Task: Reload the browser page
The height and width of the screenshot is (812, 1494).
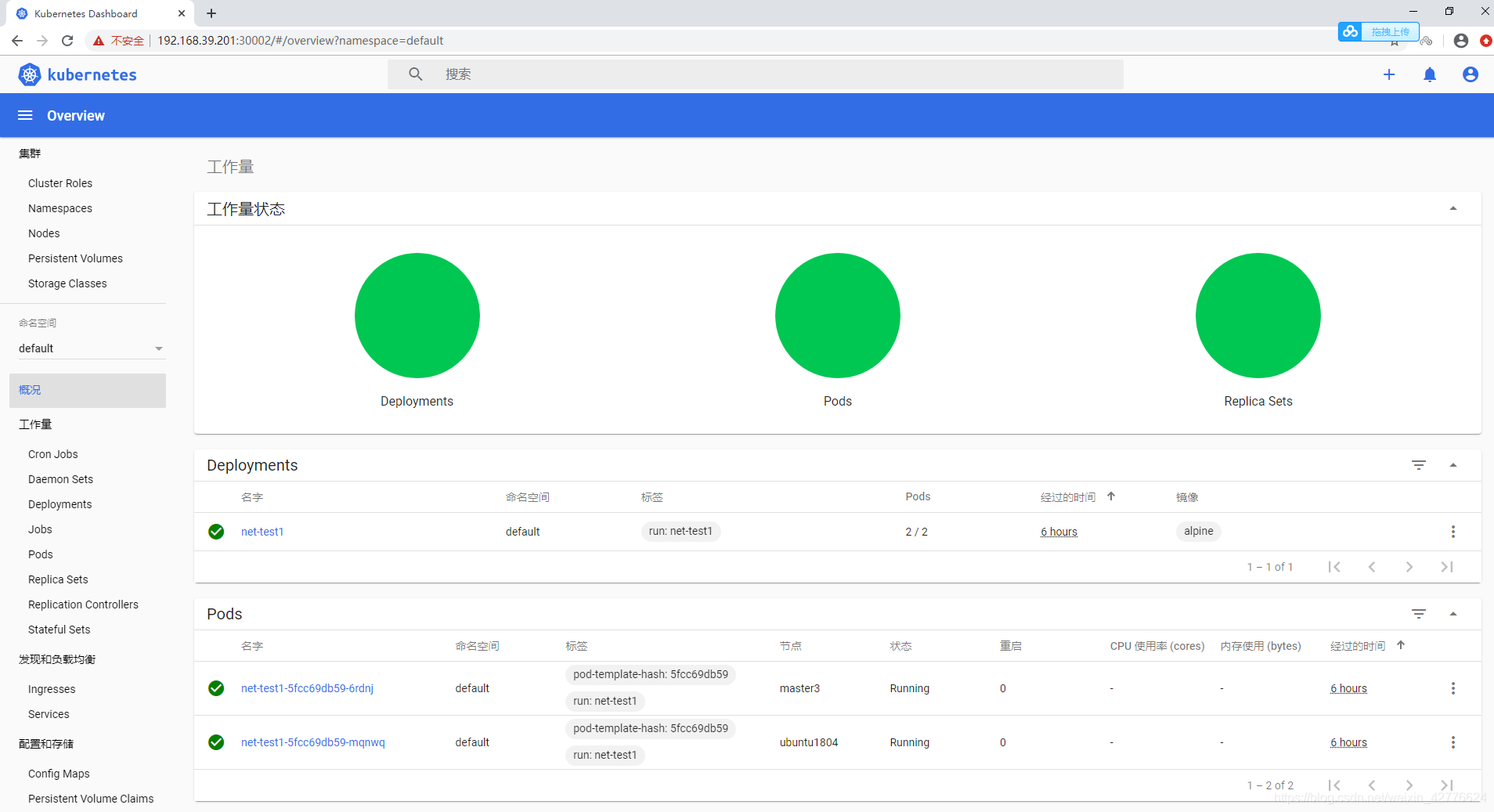Action: click(67, 41)
